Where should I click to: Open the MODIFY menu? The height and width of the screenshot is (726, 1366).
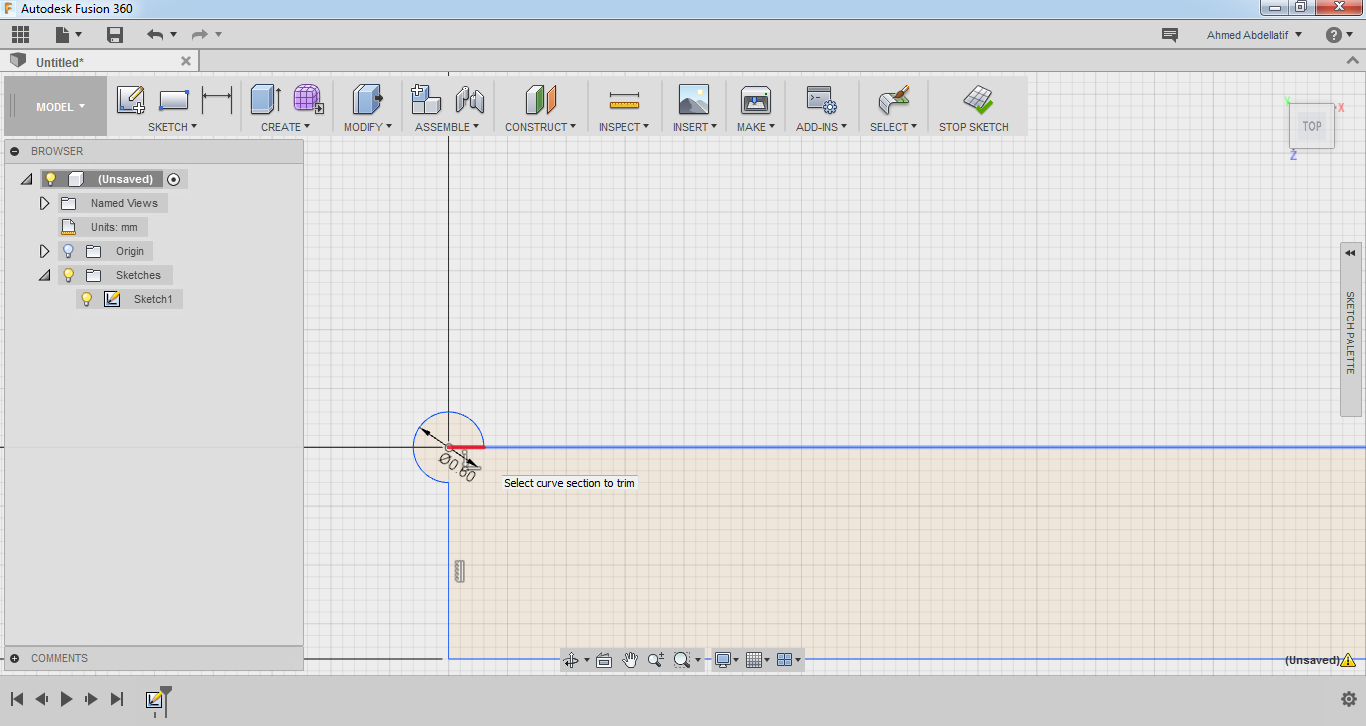pos(367,127)
